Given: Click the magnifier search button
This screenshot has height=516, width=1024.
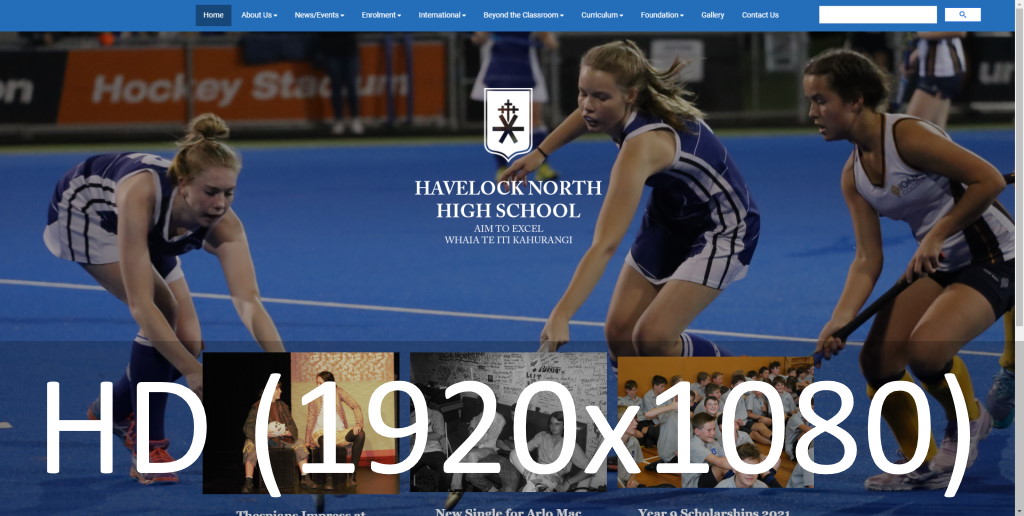Looking at the screenshot, I should coord(963,14).
